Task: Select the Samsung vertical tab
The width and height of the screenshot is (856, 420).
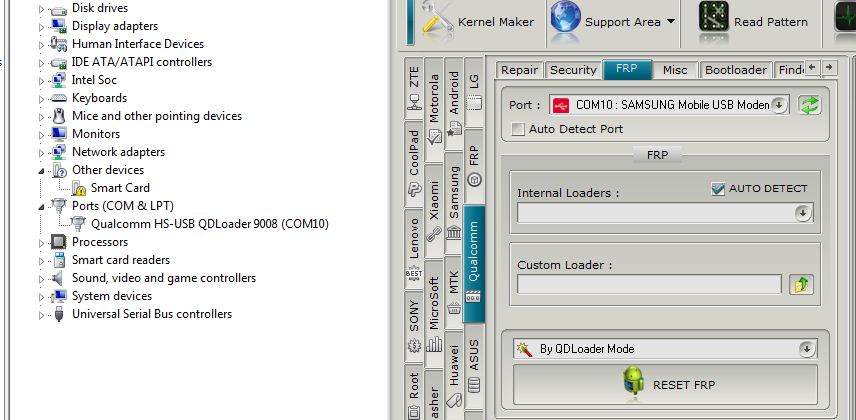Action: coord(454,203)
